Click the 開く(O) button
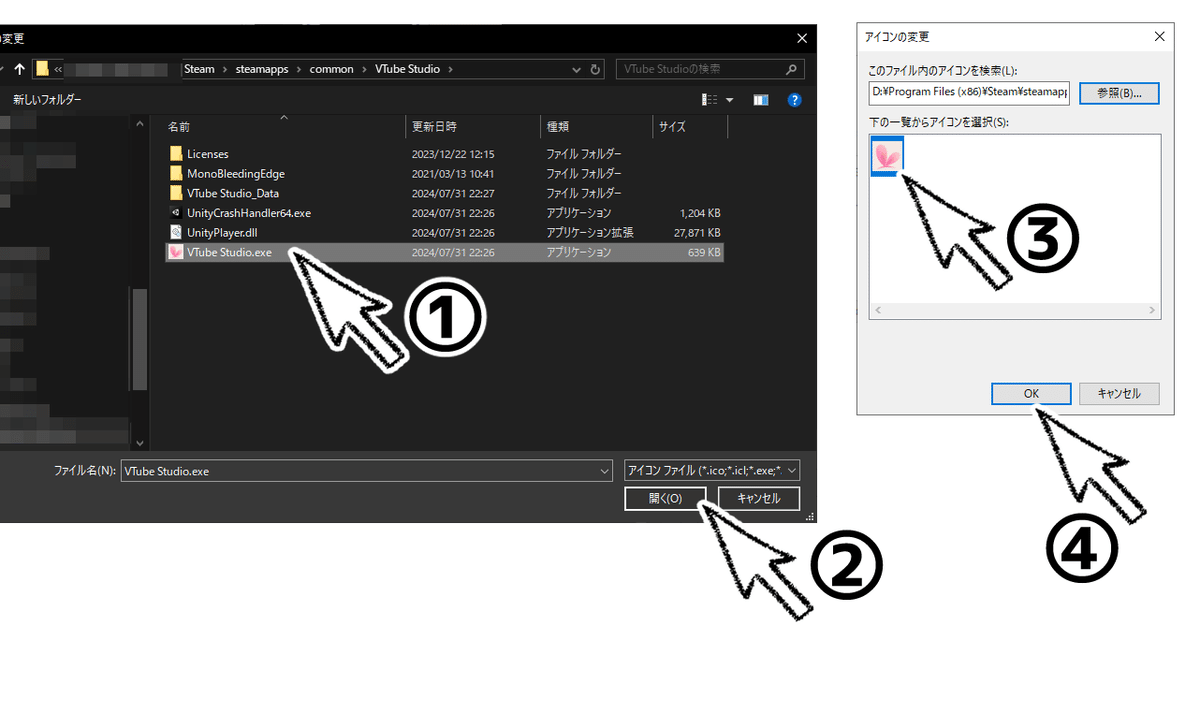The height and width of the screenshot is (711, 1200). point(665,498)
